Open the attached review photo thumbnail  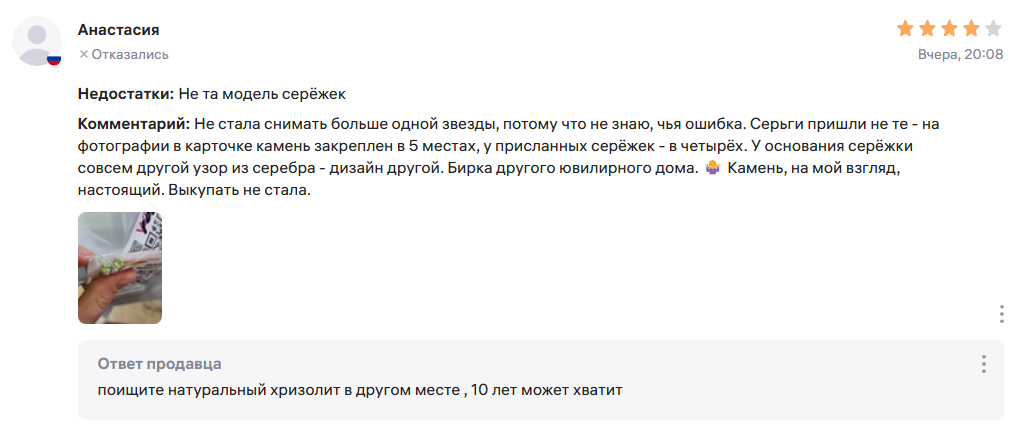tap(120, 268)
